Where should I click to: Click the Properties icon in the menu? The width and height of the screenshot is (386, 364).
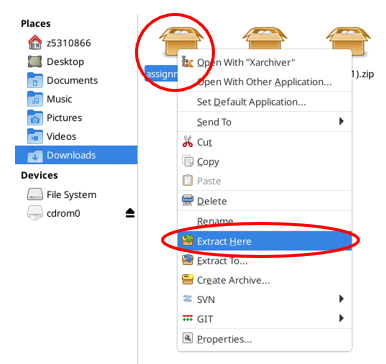(187, 338)
